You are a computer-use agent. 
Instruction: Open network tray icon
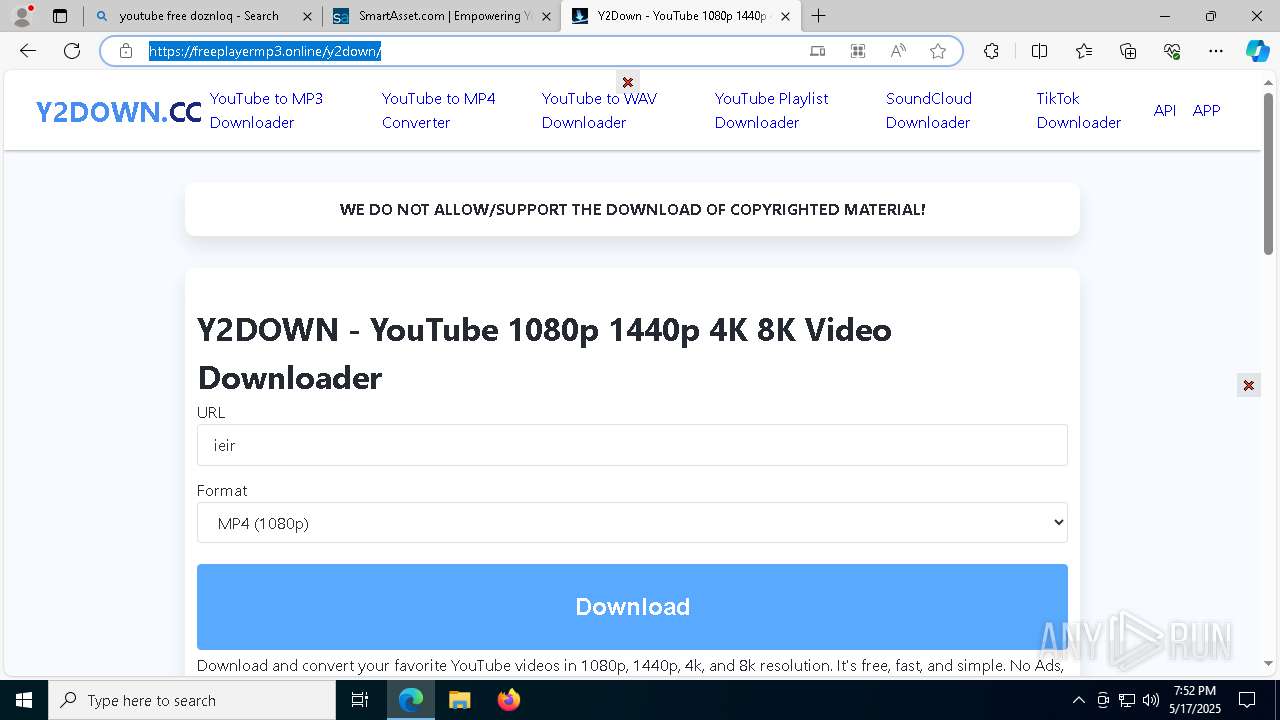(x=1127, y=700)
